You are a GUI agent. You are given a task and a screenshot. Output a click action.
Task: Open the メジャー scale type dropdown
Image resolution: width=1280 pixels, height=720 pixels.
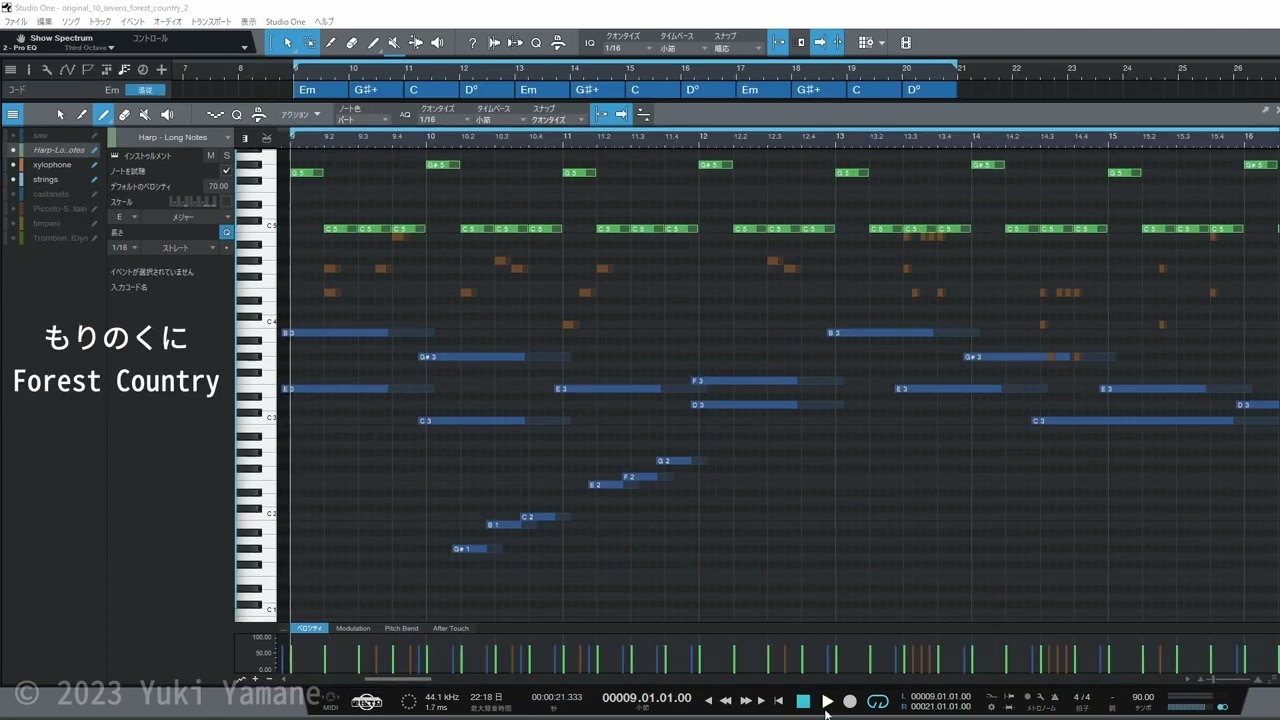pyautogui.click(x=187, y=217)
